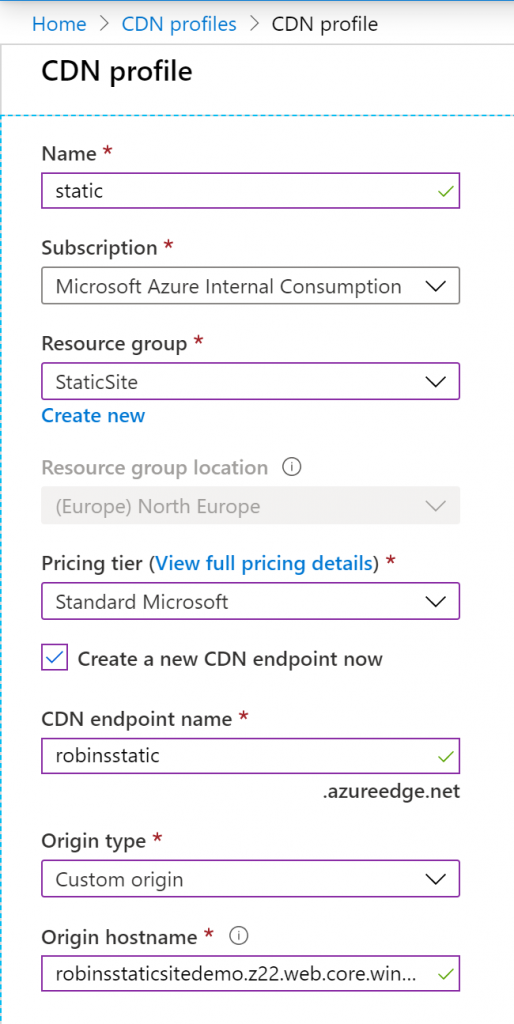
Task: Click the chevron after CDN profiles in the breadcrumb
Action: click(x=253, y=24)
